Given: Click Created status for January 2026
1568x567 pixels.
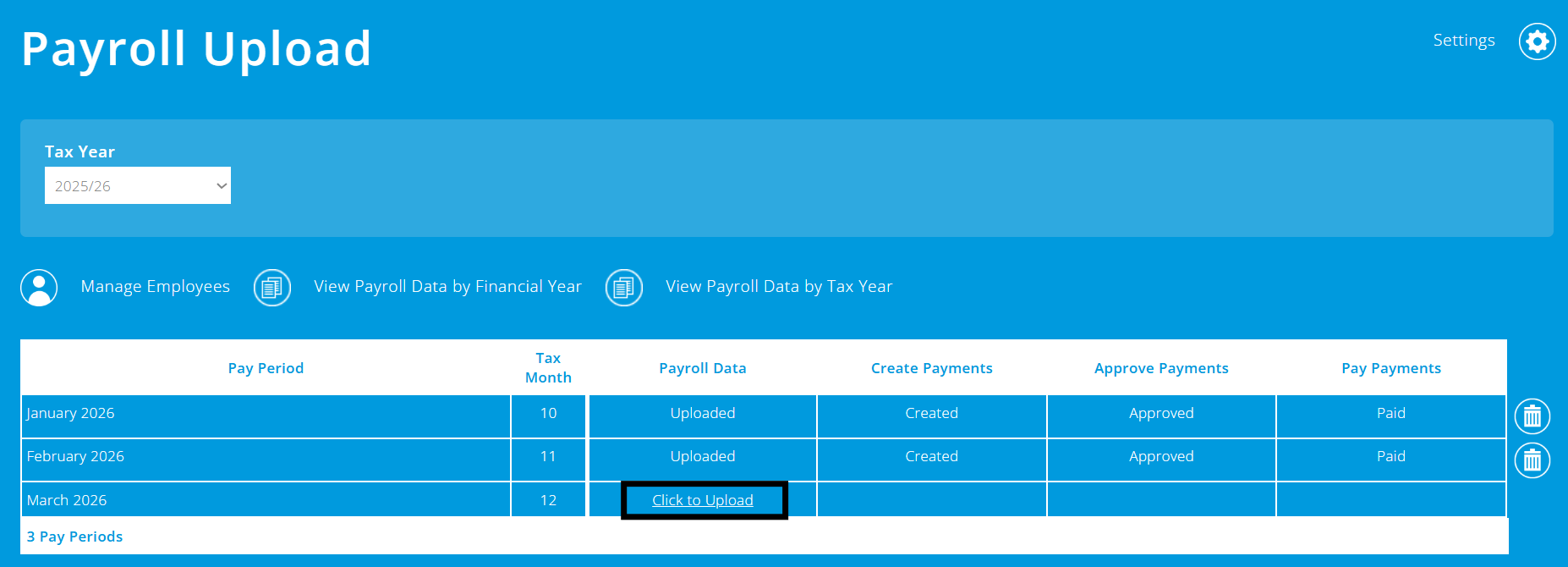Looking at the screenshot, I should click(932, 413).
